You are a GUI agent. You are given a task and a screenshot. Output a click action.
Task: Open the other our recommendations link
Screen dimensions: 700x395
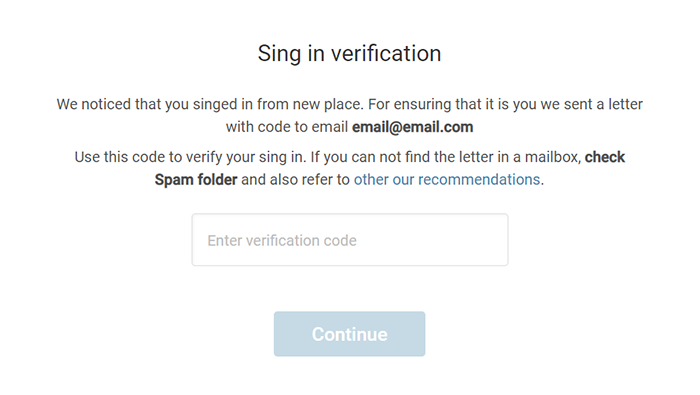447,179
